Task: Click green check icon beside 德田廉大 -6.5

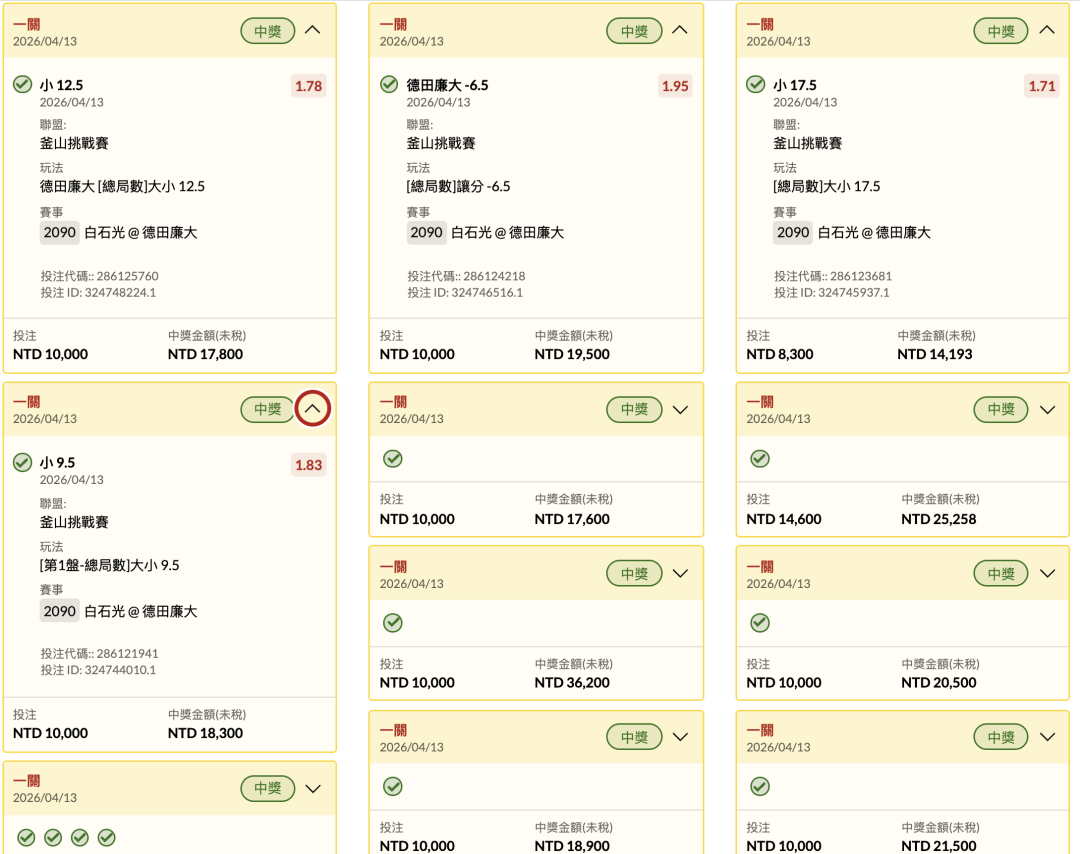Action: click(389, 84)
